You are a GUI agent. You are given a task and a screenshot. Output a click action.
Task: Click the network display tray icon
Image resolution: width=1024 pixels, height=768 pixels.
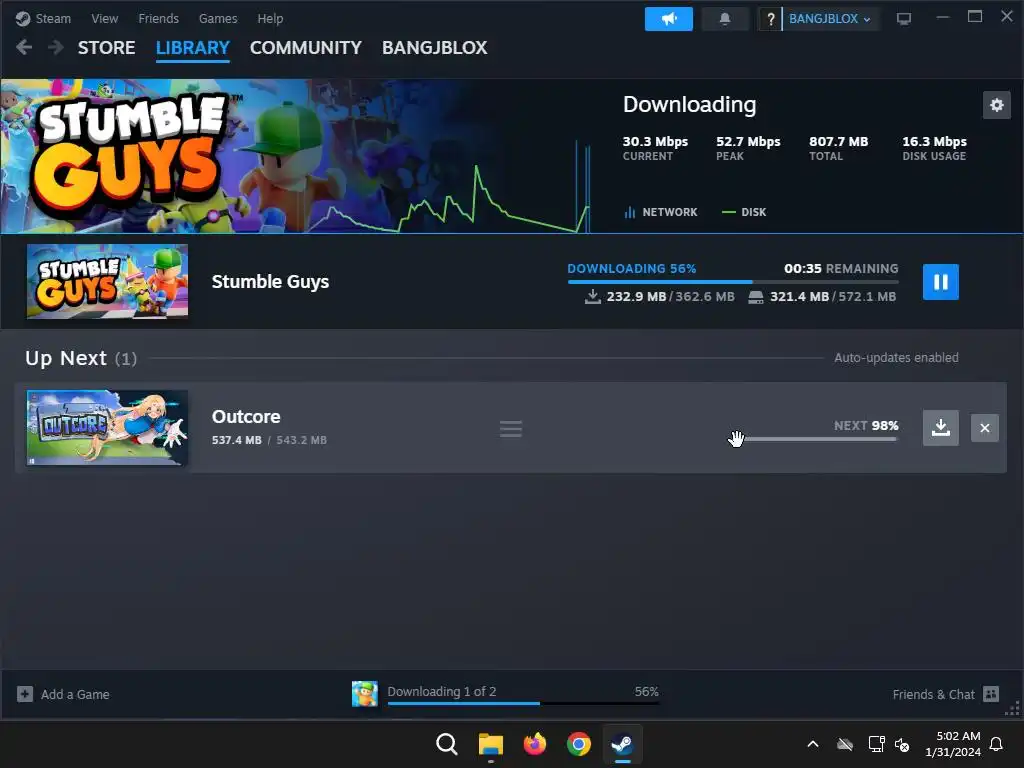point(876,744)
